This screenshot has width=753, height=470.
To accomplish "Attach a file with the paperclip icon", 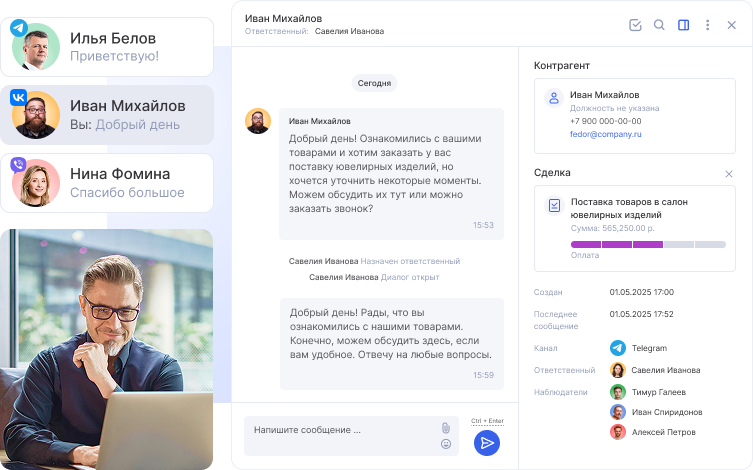I will [446, 428].
